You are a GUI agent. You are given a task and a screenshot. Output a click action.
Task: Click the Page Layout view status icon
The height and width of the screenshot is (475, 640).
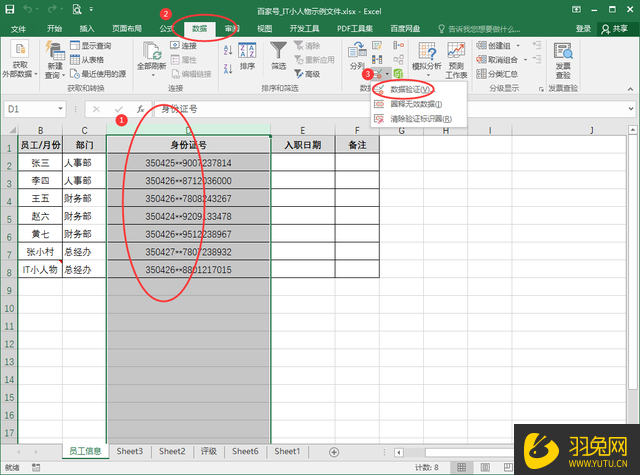[x=485, y=467]
